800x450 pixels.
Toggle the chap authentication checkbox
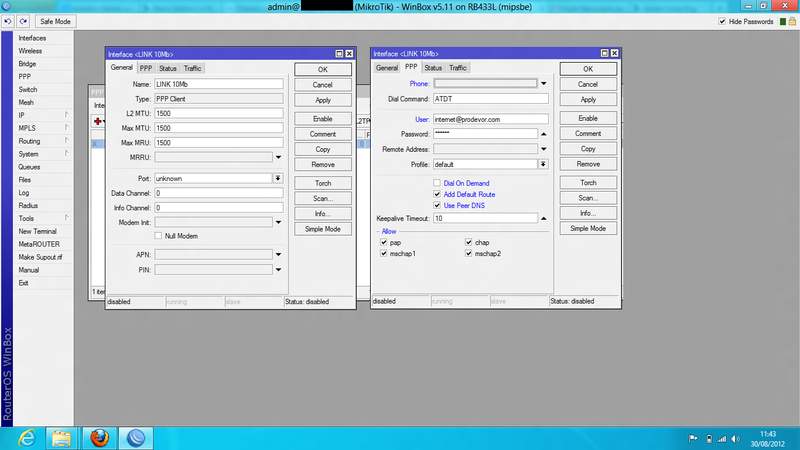click(468, 242)
